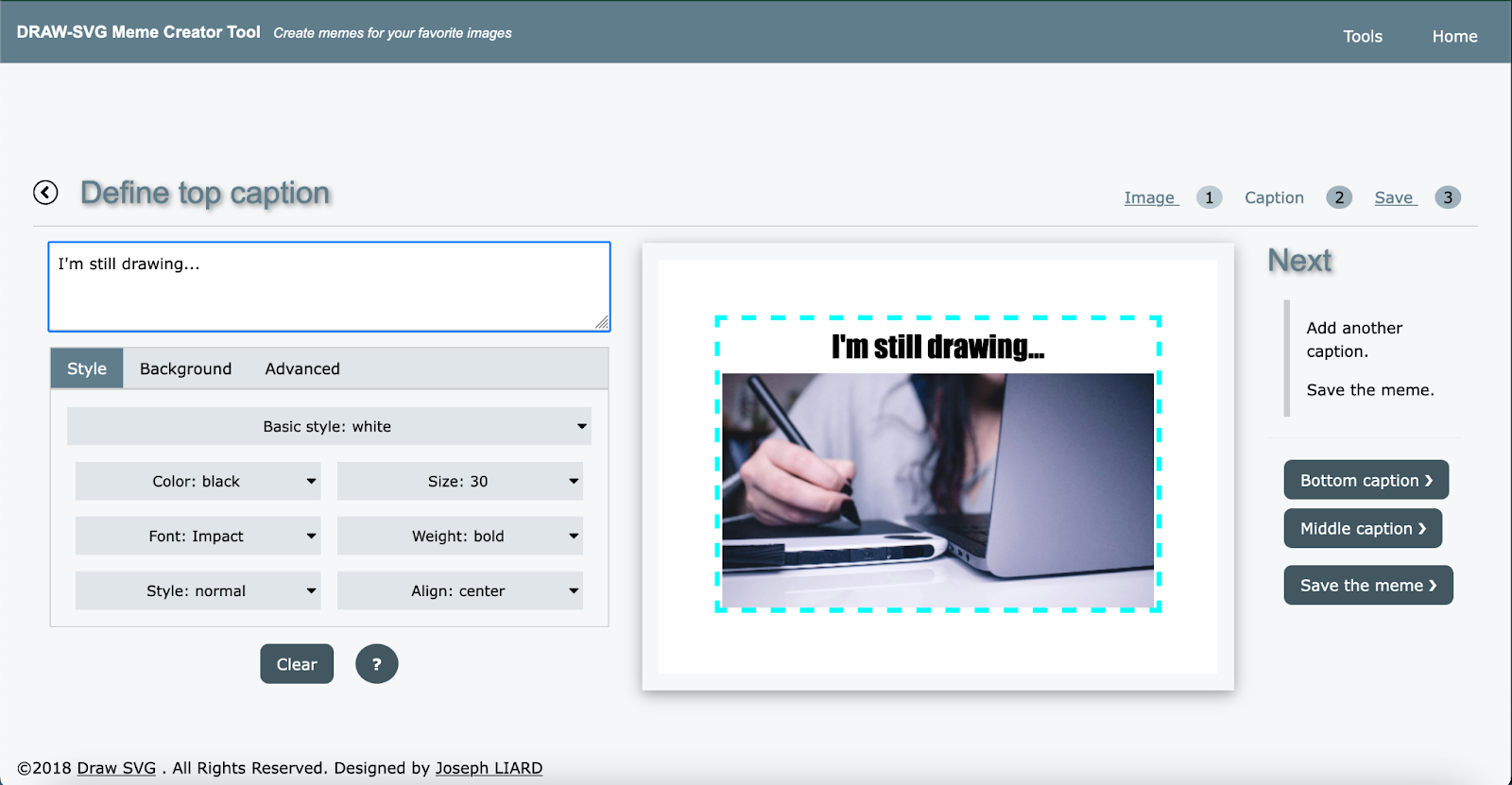1512x785 pixels.
Task: Switch to the Advanced tab
Action: 302,369
